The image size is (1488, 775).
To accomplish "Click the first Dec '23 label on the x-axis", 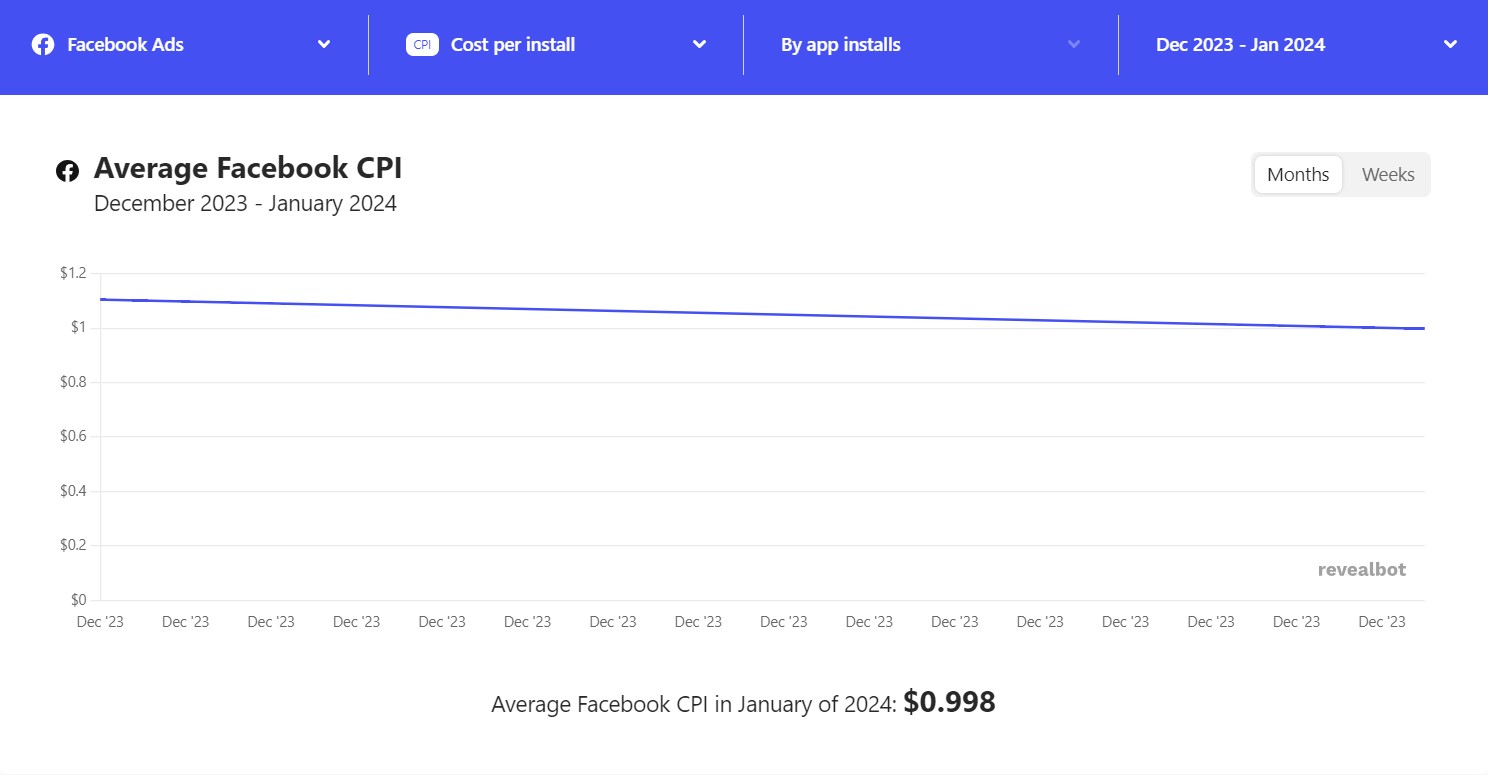I will pyautogui.click(x=99, y=621).
